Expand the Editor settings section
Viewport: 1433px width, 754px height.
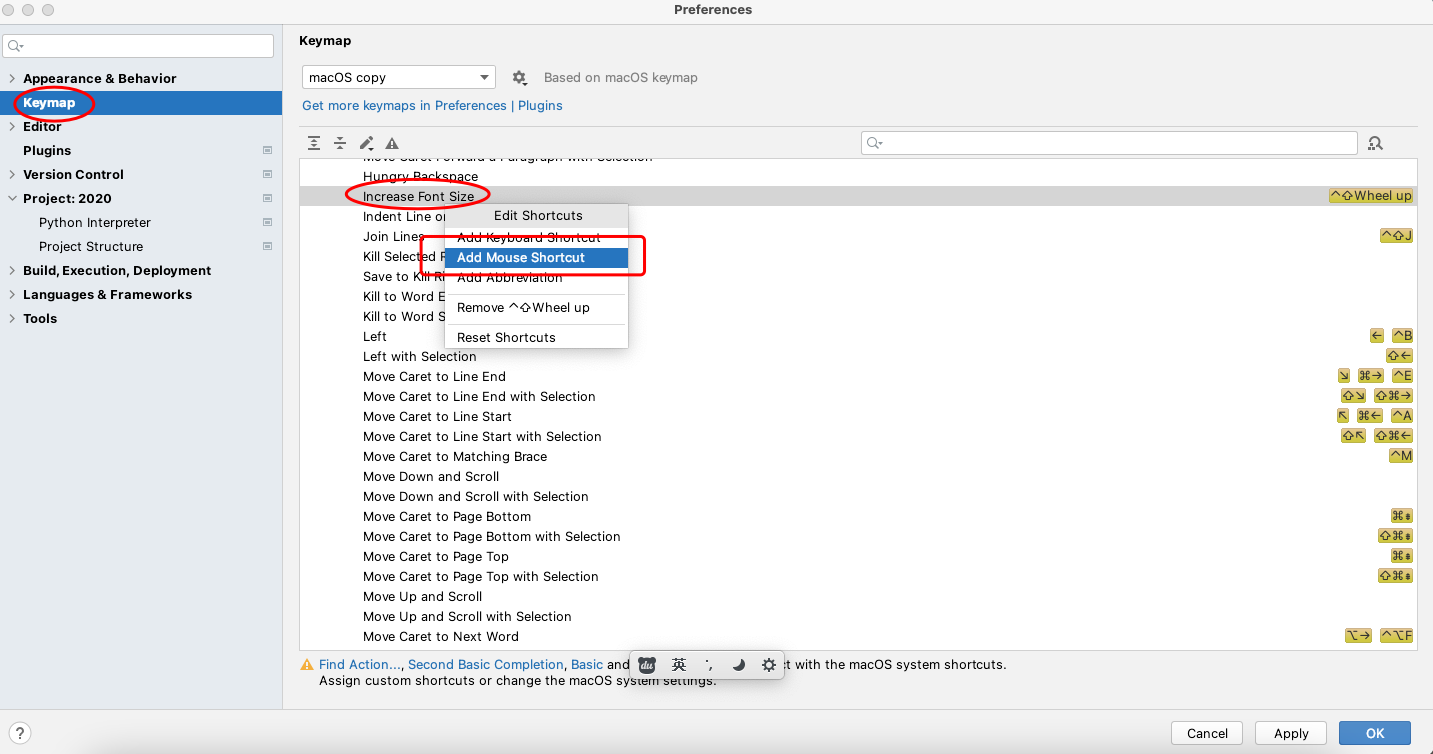click(12, 126)
